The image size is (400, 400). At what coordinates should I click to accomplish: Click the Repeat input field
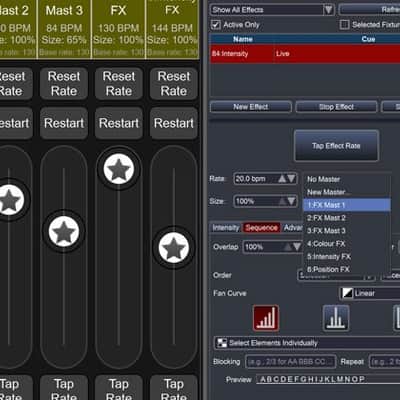(385, 362)
